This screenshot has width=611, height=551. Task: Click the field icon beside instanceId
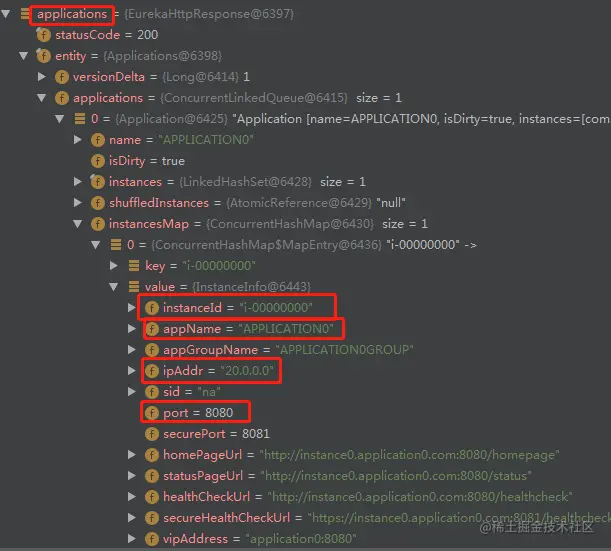tap(152, 308)
